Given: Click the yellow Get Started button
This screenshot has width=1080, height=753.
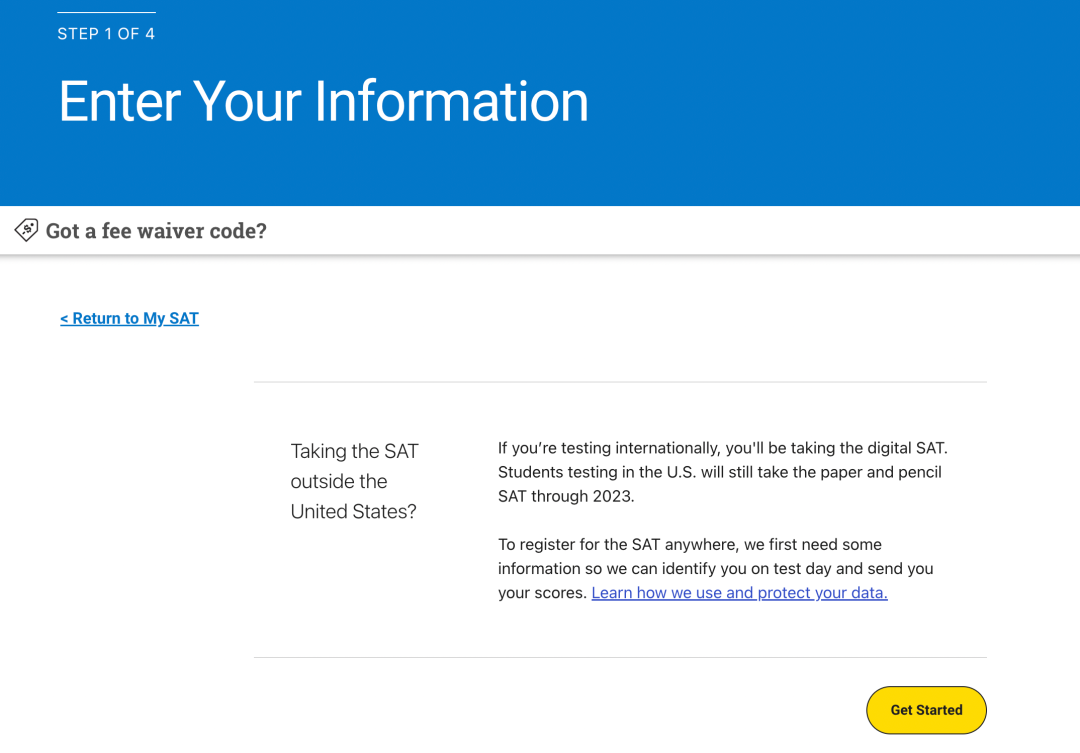Looking at the screenshot, I should [926, 710].
